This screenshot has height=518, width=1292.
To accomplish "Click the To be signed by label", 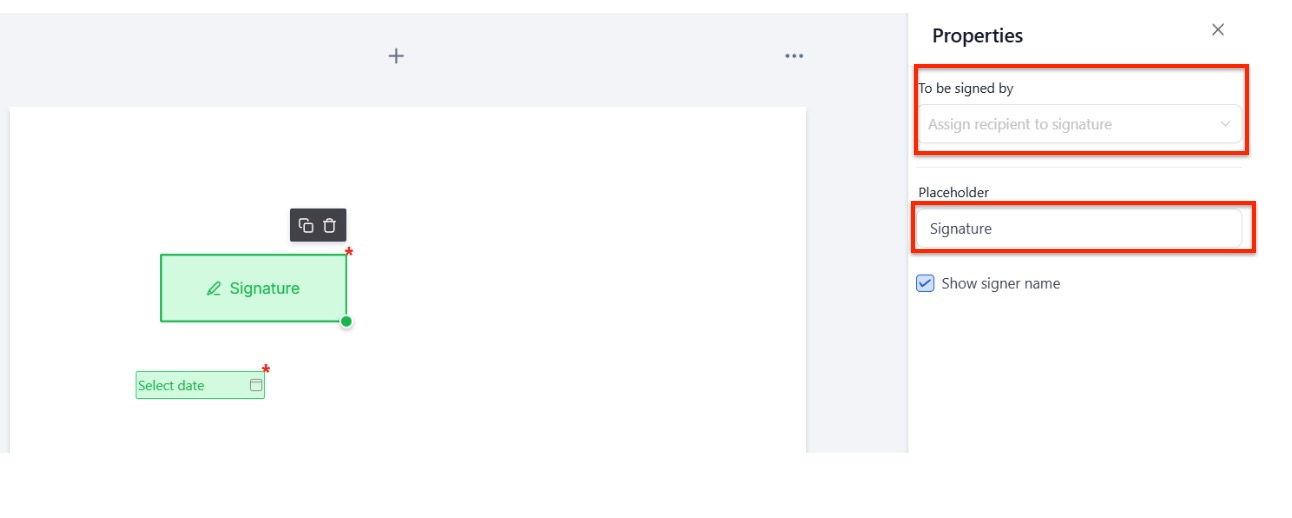I will point(966,88).
